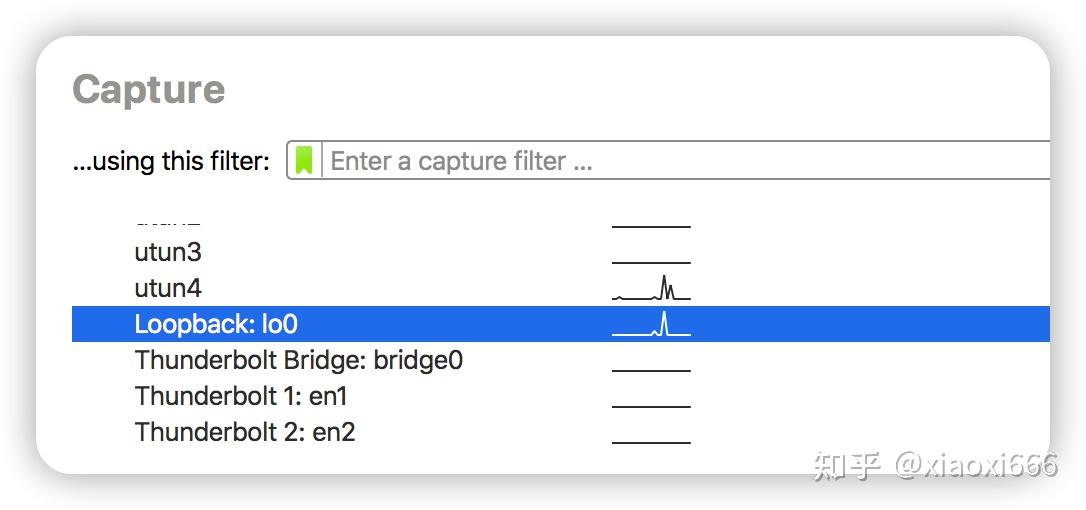Click the lo0 loopback traffic sparkline
This screenshot has width=1086, height=510.
651,325
